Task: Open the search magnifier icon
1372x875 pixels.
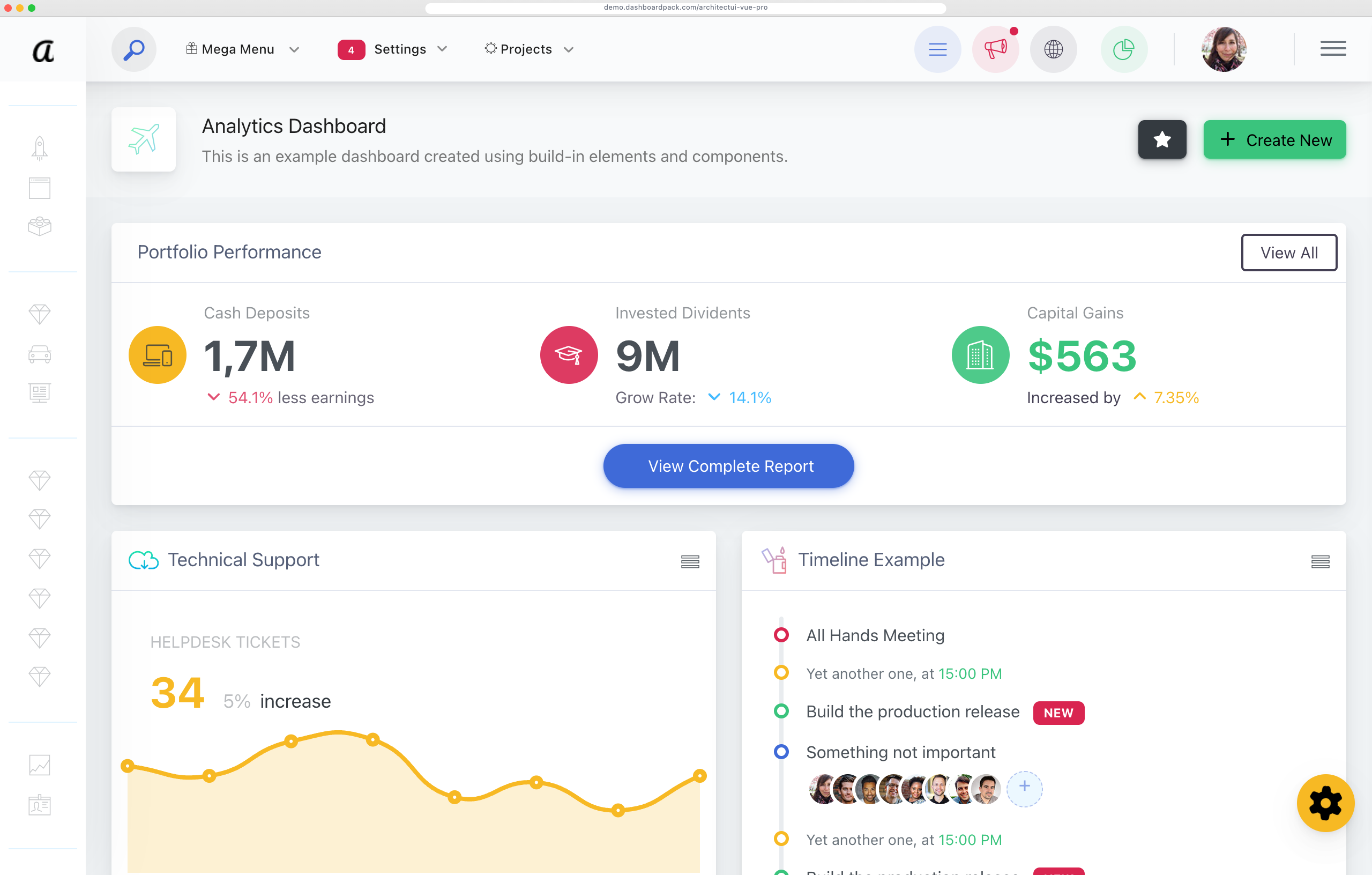Action: pos(134,49)
